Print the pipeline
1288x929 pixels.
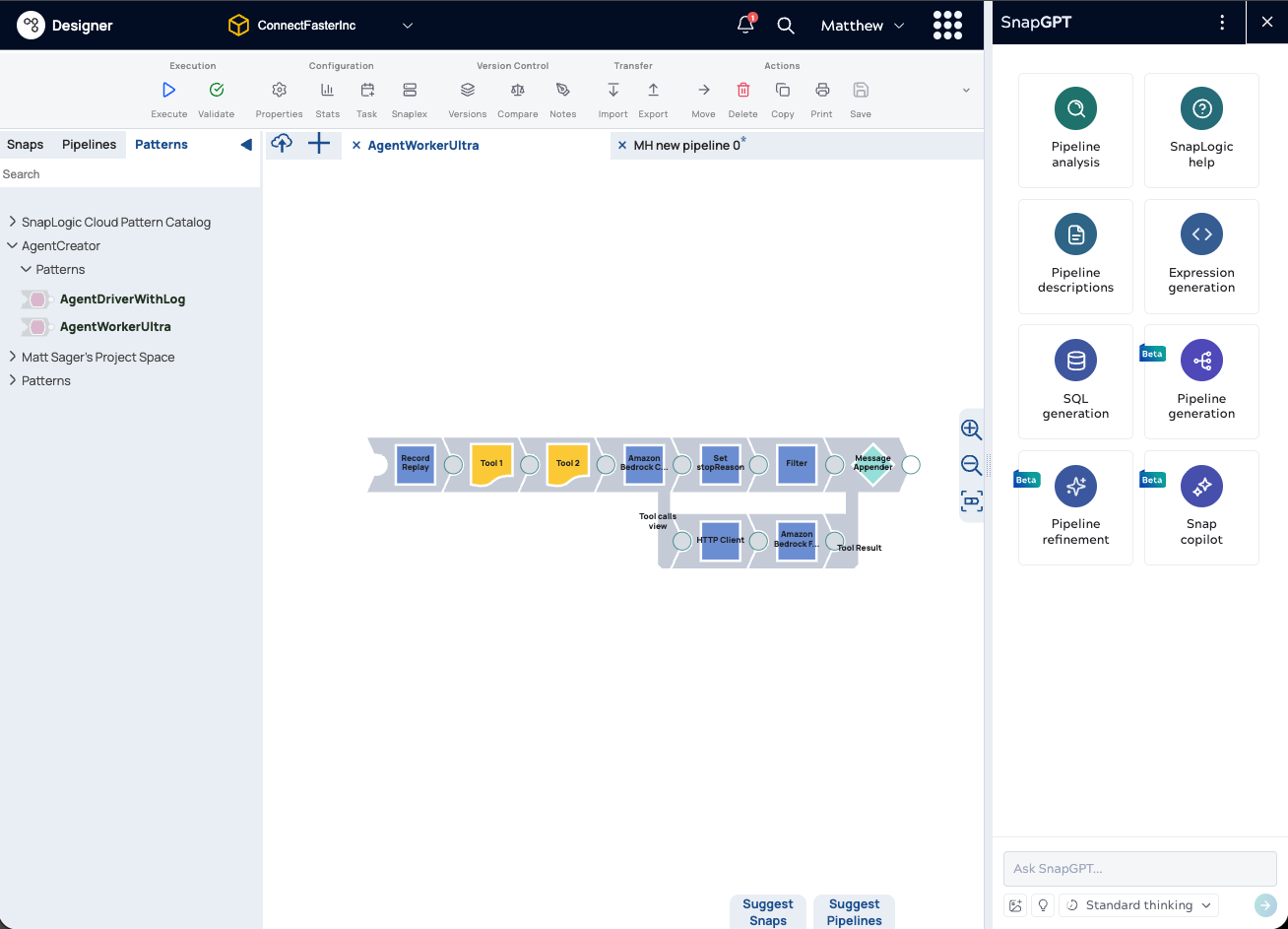(x=822, y=90)
